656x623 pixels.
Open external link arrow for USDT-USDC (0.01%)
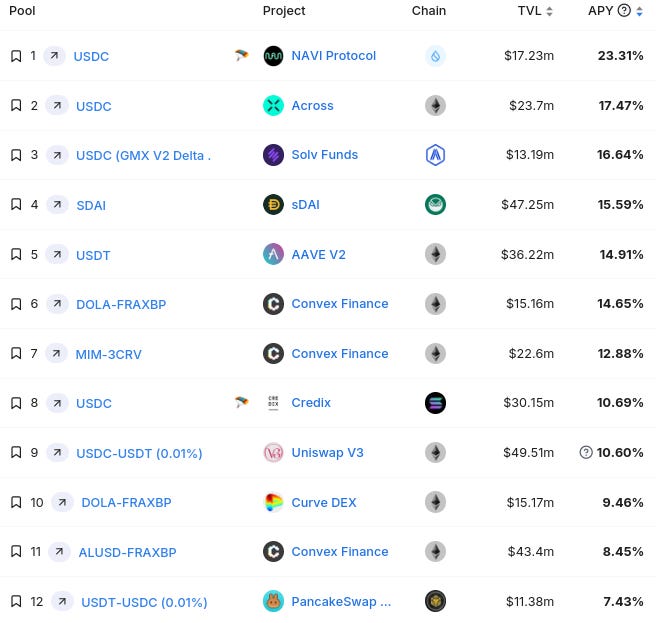[x=62, y=602]
